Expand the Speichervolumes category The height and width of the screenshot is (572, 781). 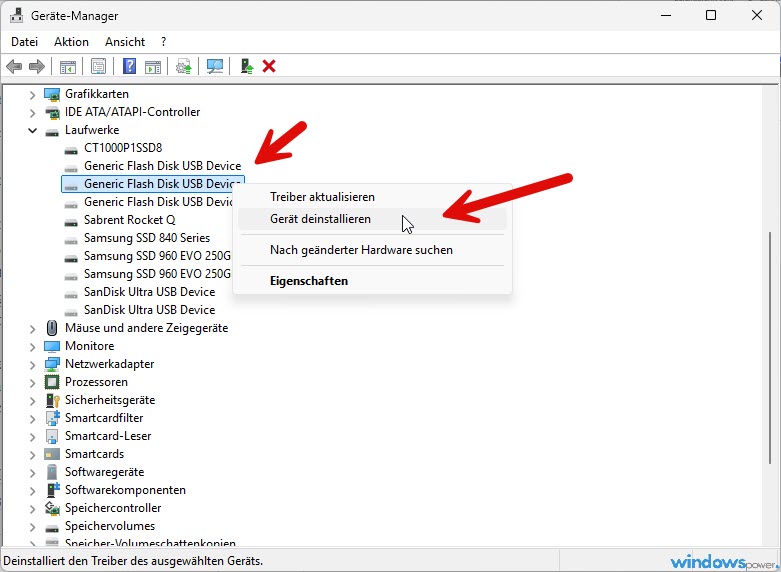point(32,526)
